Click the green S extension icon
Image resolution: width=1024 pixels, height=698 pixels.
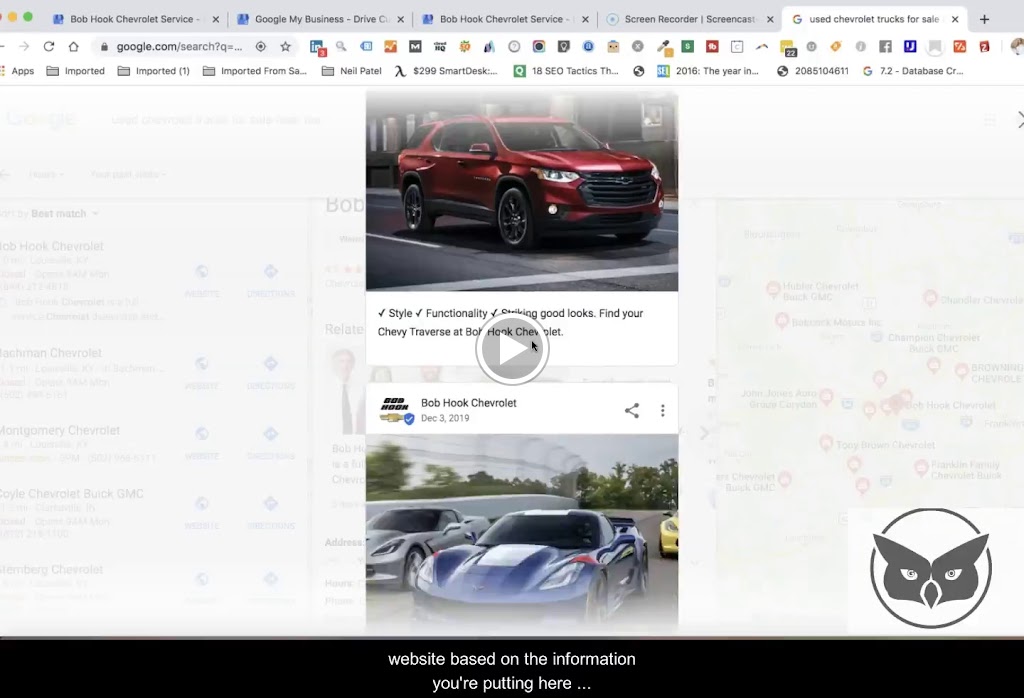(x=688, y=46)
